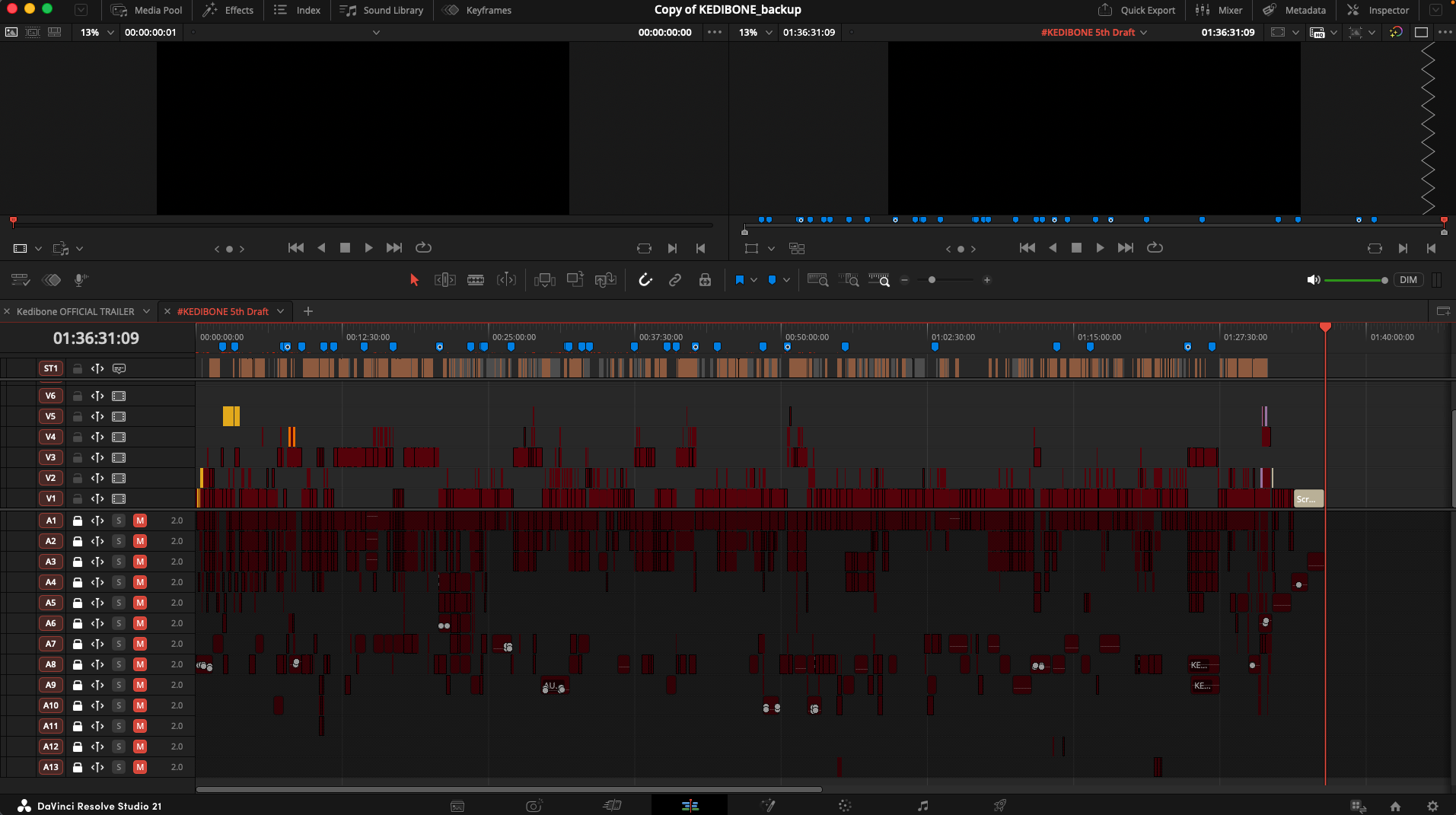
Task: Add a flag with the flag icon
Action: click(739, 280)
